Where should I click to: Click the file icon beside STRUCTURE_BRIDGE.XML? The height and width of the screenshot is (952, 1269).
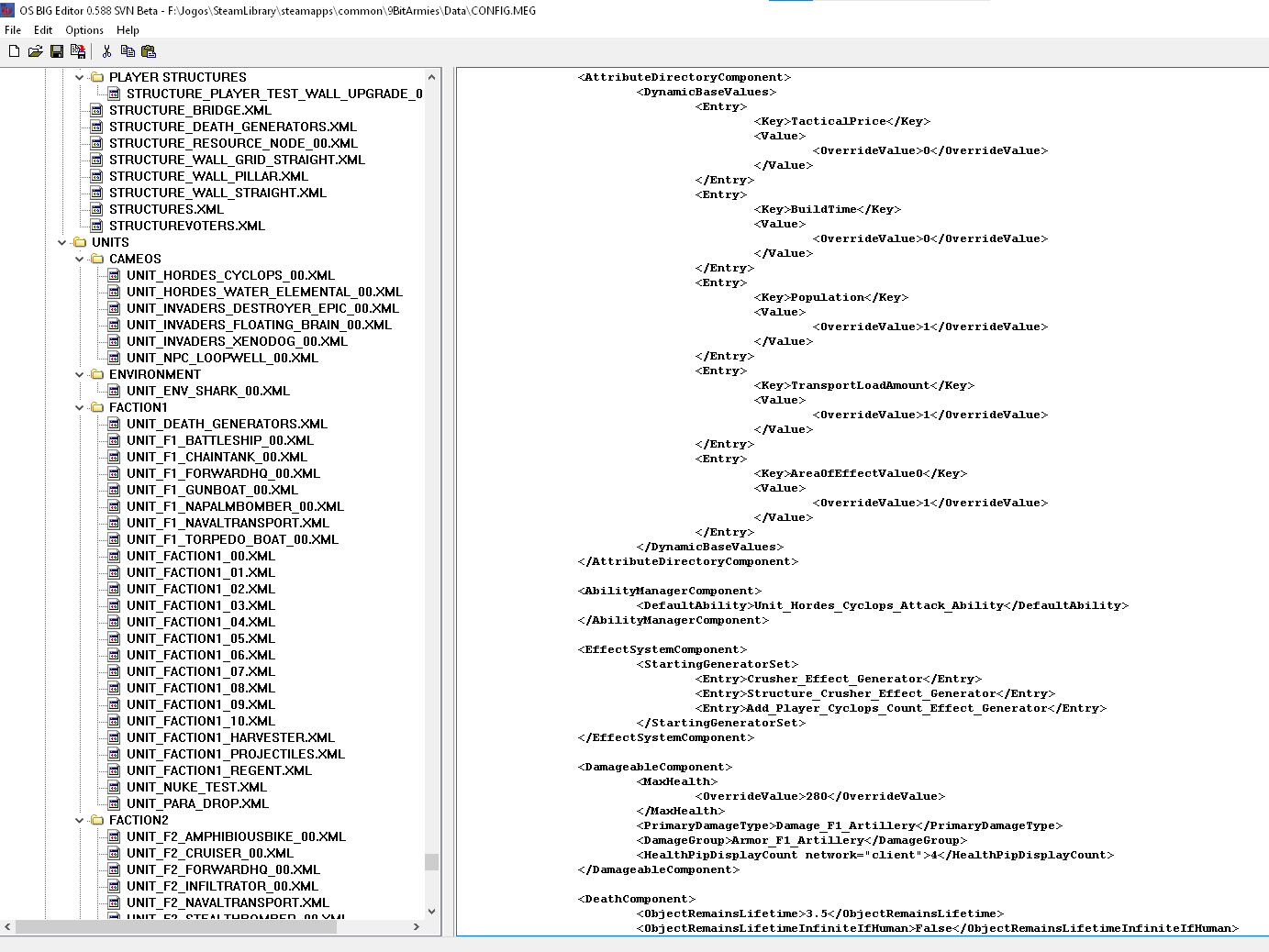point(96,110)
